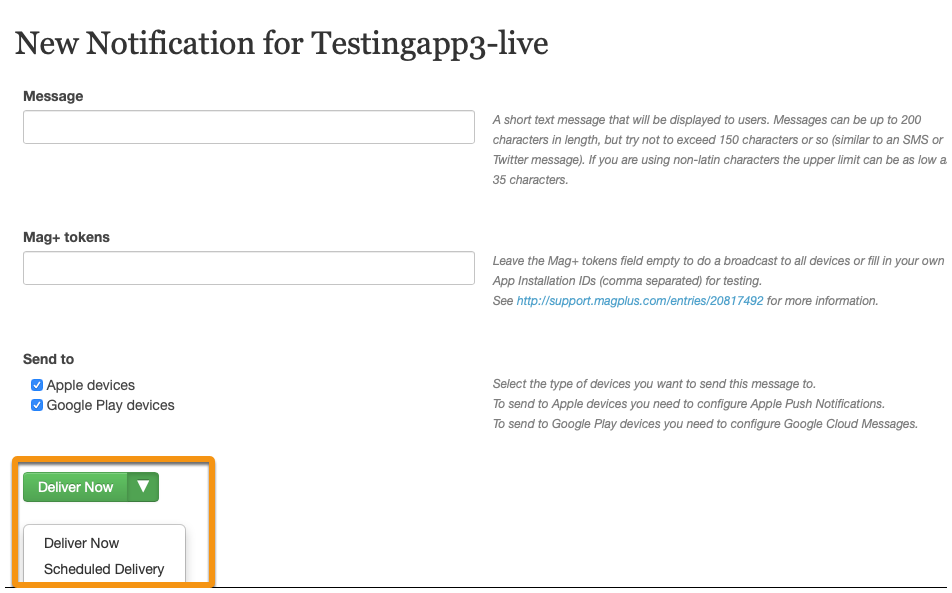Click the "Google Play devices" label text
The image size is (952, 593).
point(110,405)
